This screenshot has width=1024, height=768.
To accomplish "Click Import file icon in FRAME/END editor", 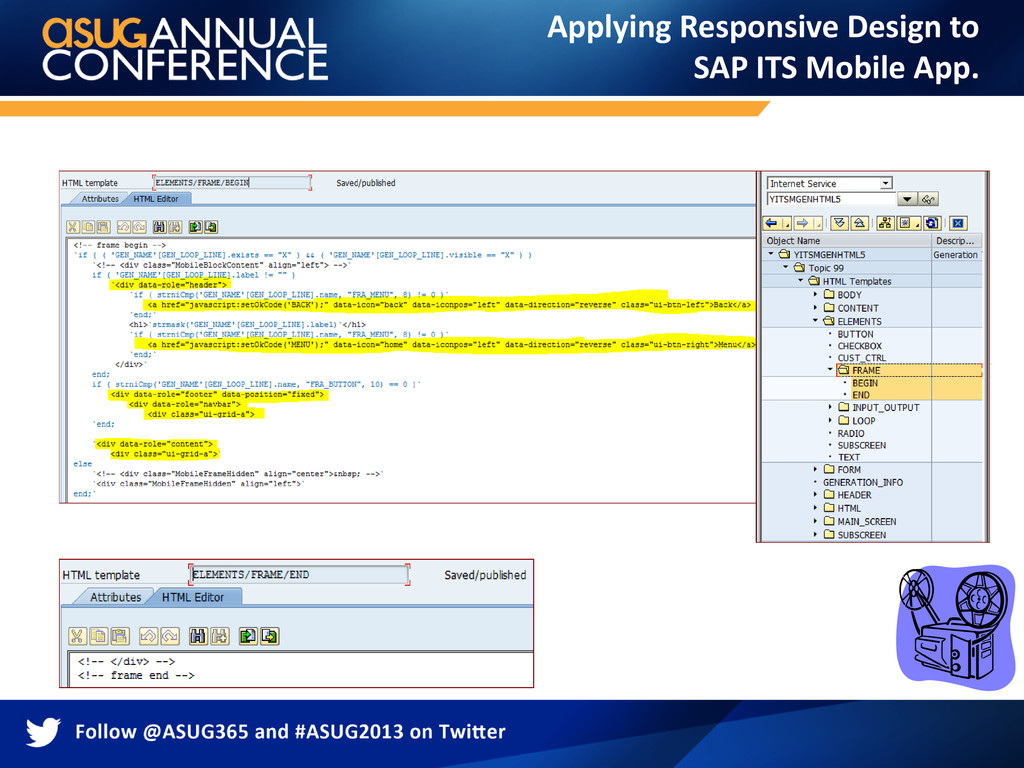I will (x=248, y=635).
